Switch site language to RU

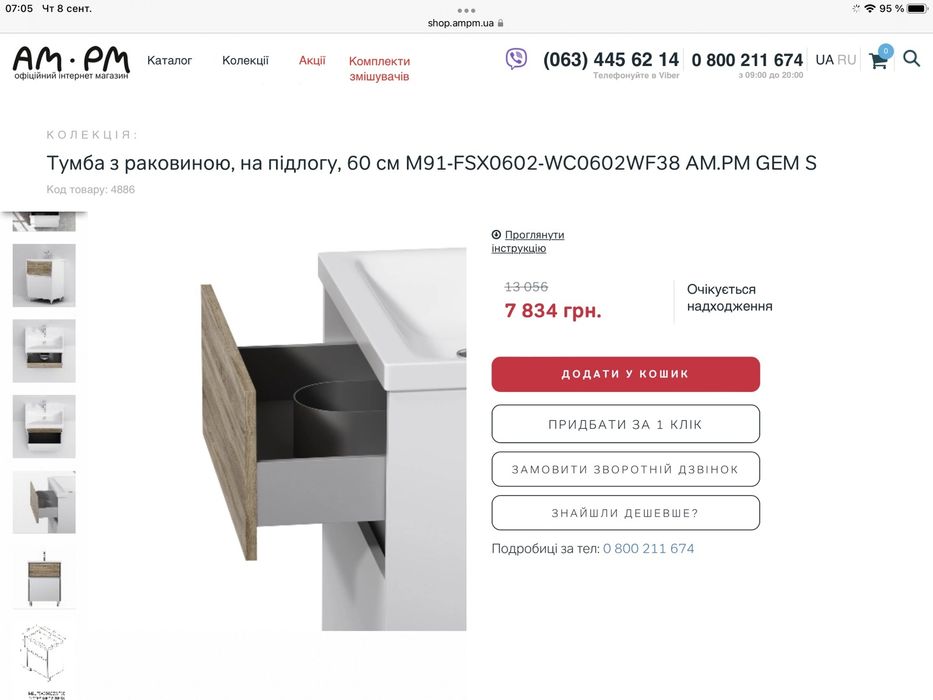click(x=846, y=60)
